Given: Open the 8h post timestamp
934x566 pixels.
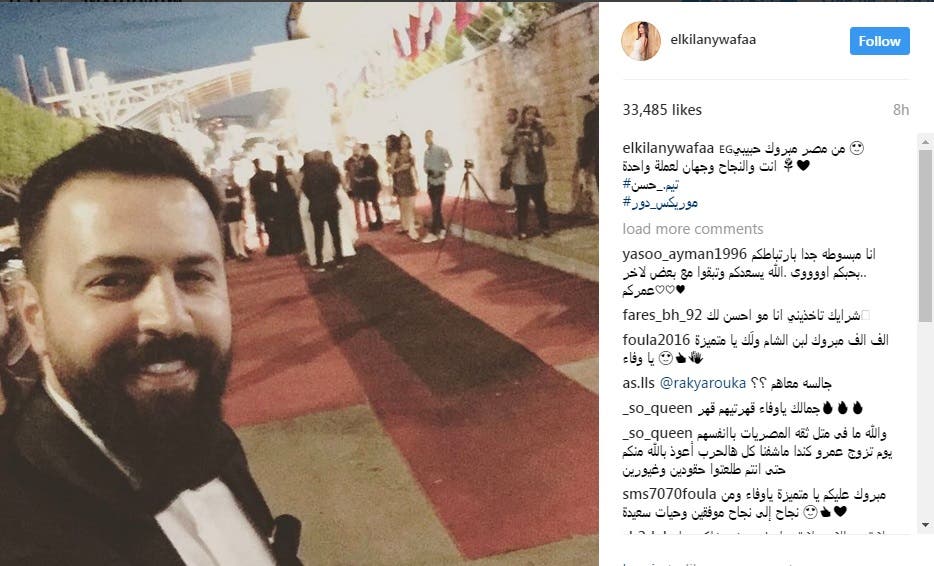Looking at the screenshot, I should [901, 110].
